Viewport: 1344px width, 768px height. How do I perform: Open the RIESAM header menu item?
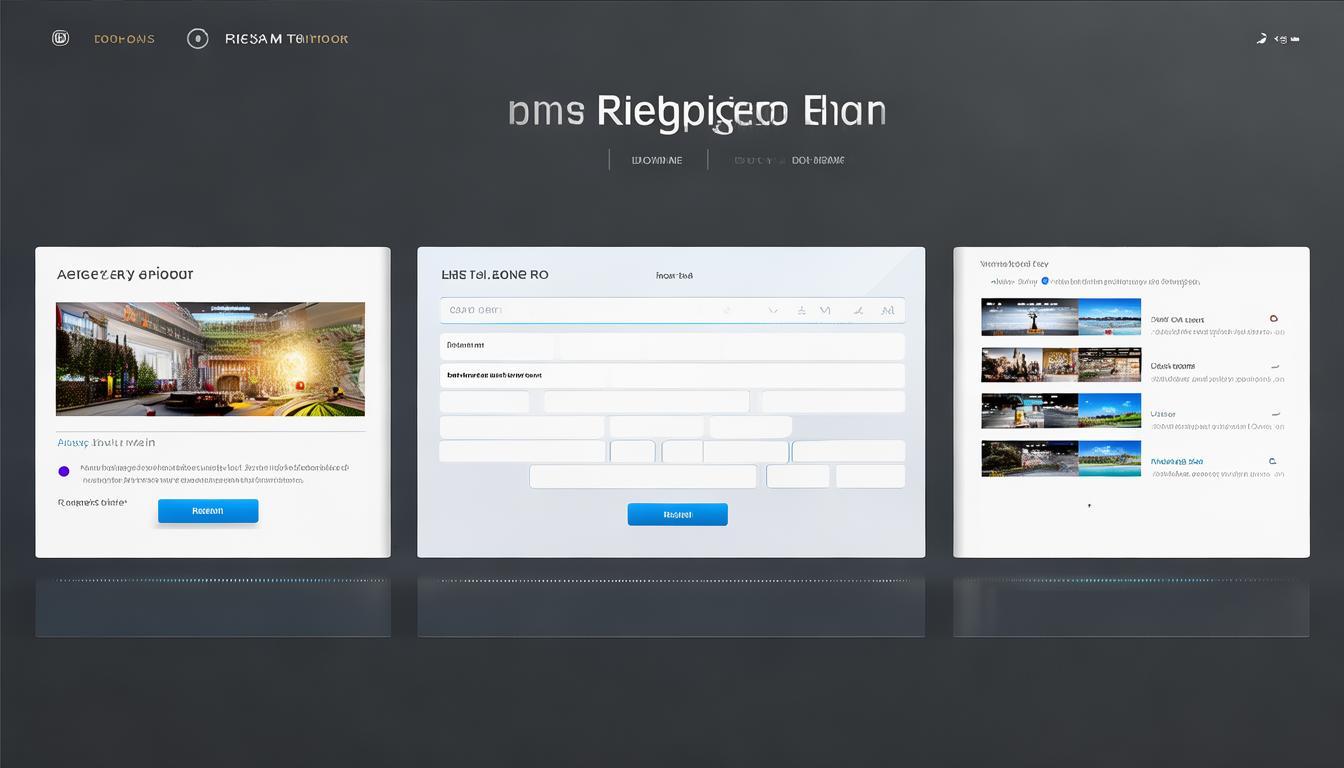[x=286, y=39]
